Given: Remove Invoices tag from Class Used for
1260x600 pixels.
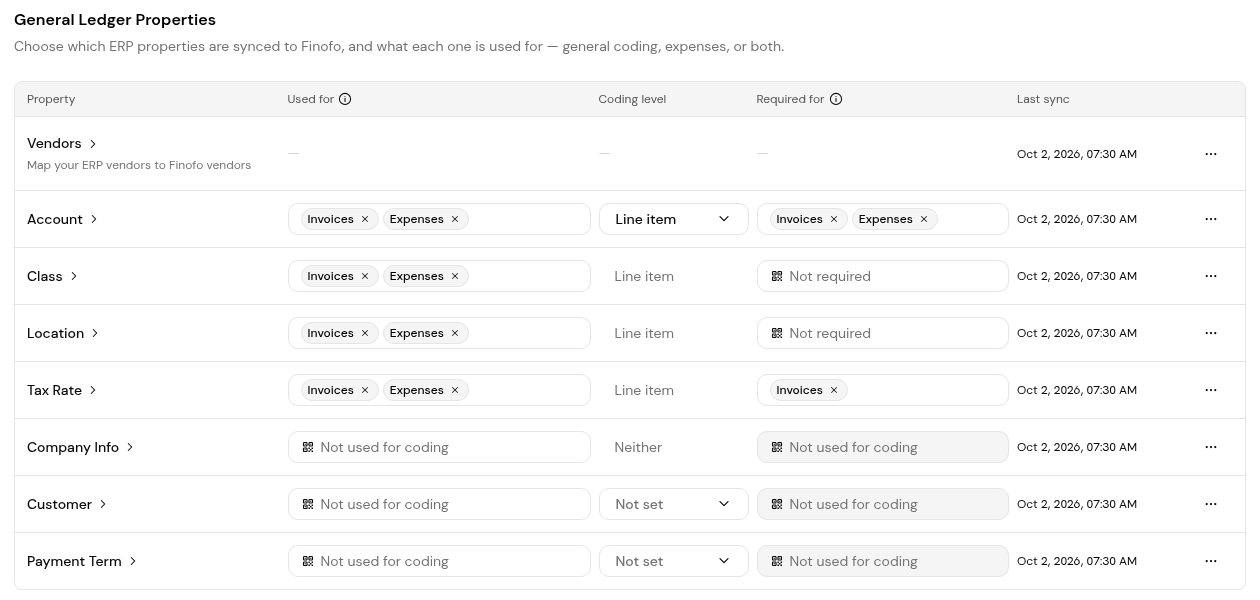Looking at the screenshot, I should coord(365,276).
